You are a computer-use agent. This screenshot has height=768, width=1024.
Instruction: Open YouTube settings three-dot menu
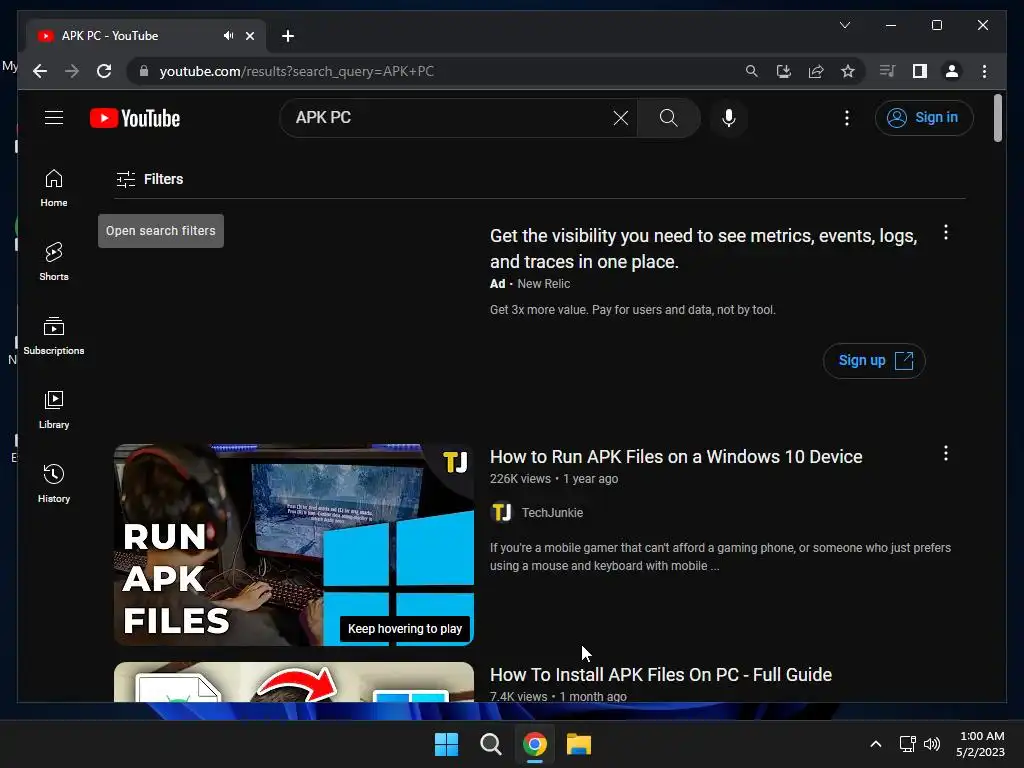846,118
